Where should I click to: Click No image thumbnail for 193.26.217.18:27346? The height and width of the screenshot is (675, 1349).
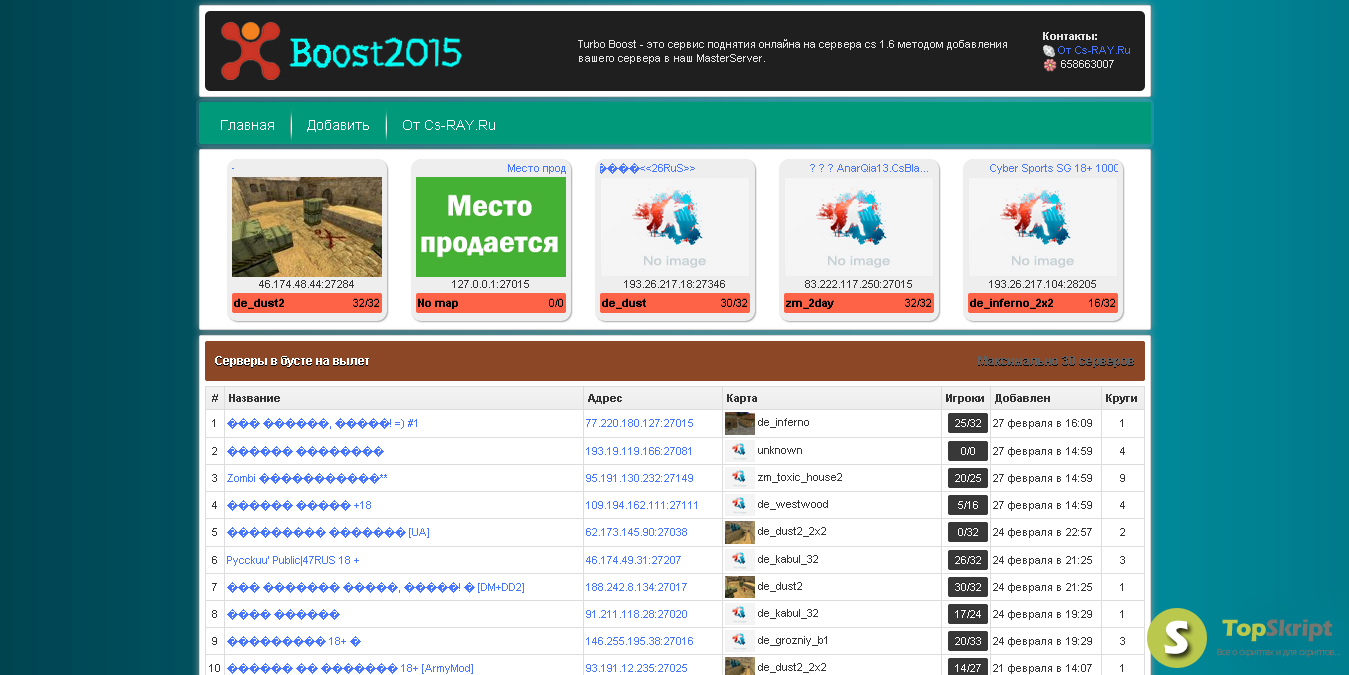tap(675, 227)
